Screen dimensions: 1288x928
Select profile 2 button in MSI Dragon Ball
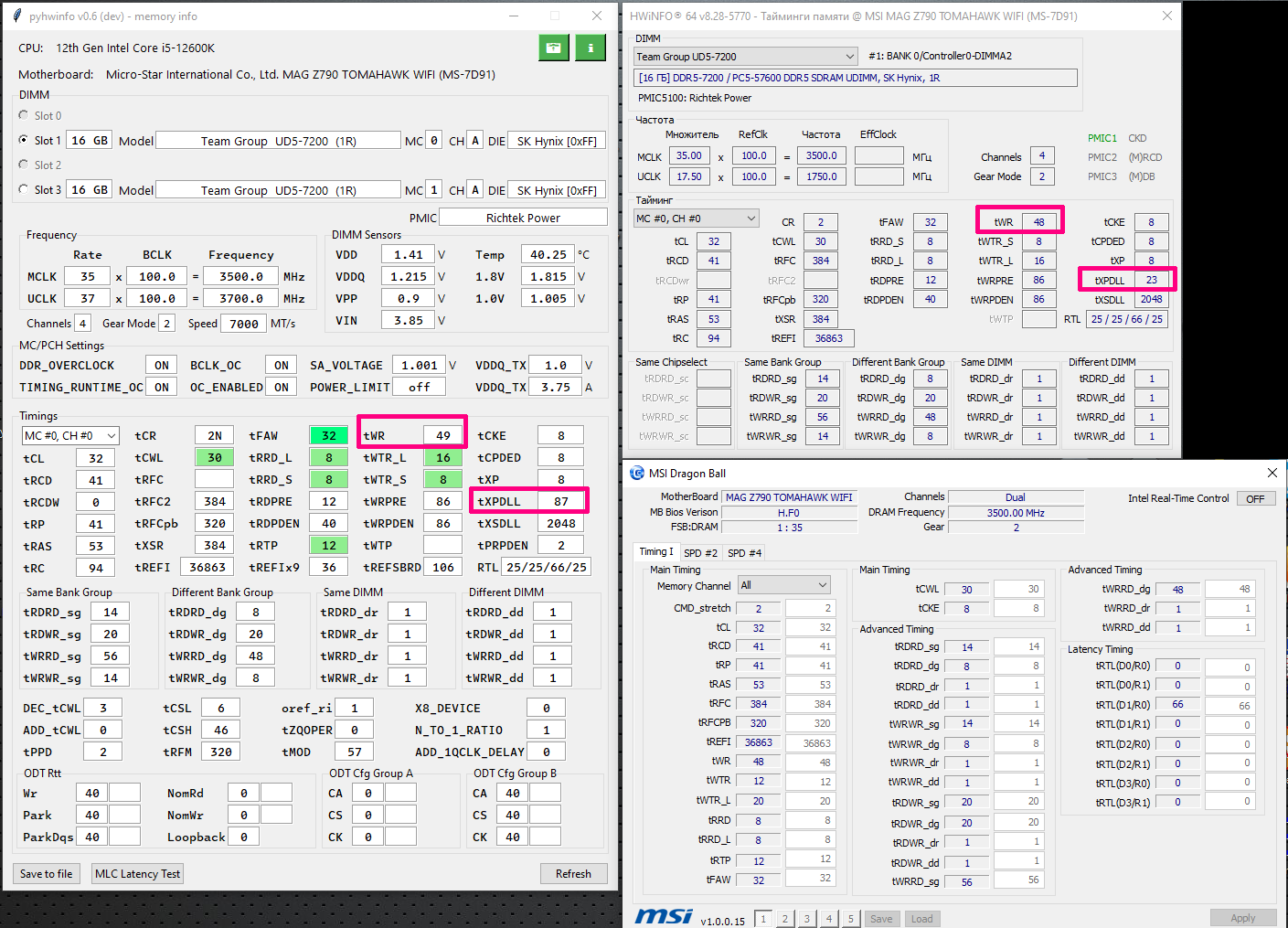[x=785, y=919]
